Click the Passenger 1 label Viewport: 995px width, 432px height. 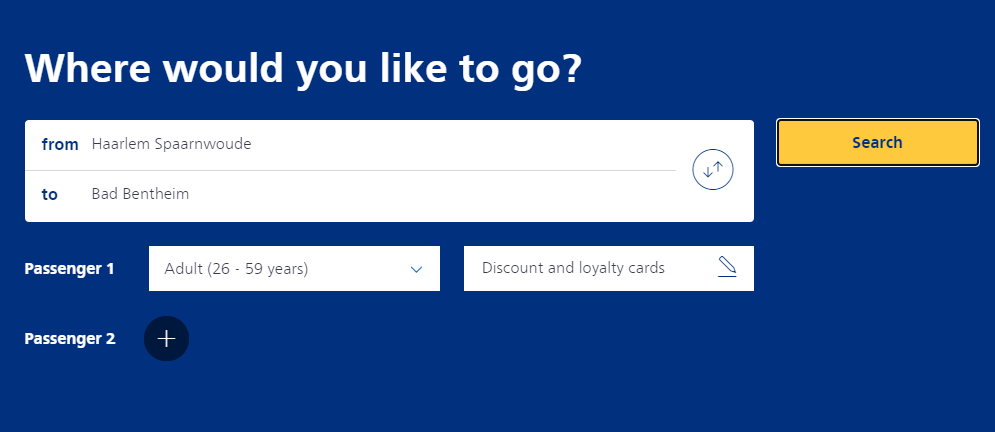69,269
